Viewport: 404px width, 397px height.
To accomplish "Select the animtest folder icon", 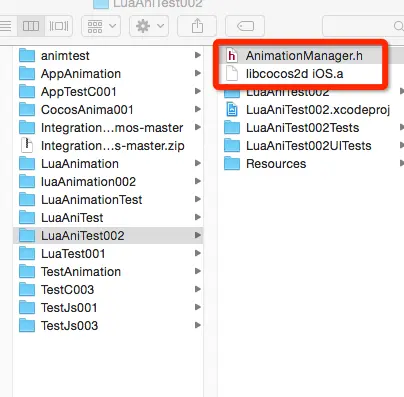I will coord(27,55).
